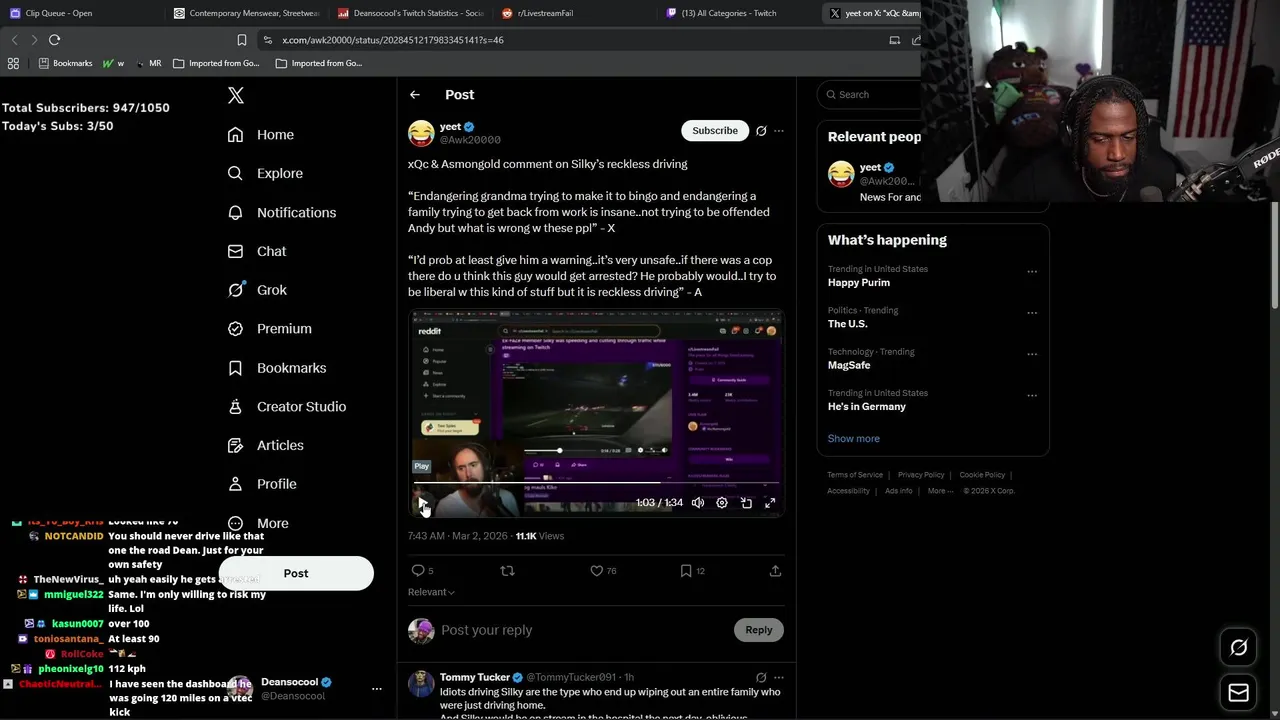Image resolution: width=1280 pixels, height=720 pixels.
Task: Open Articles in sidebar
Action: tap(265, 445)
